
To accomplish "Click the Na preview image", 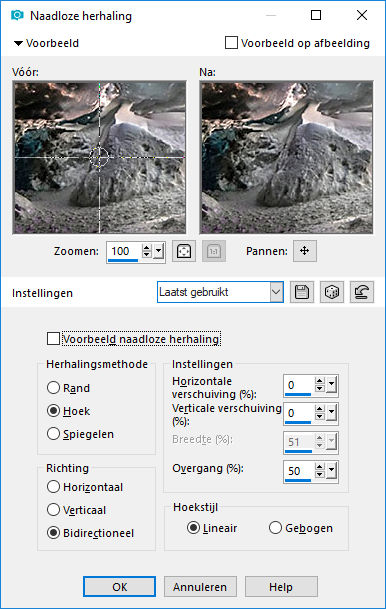I will point(287,157).
